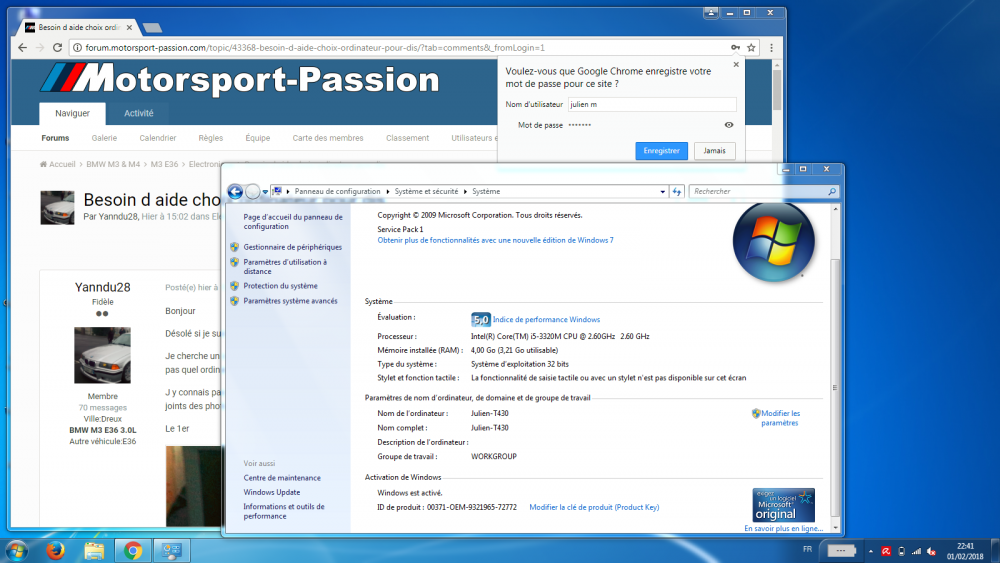Image resolution: width=1000 pixels, height=563 pixels.
Task: Click Yanndu28's car avatar thumbnail in post
Action: pyautogui.click(x=102, y=355)
